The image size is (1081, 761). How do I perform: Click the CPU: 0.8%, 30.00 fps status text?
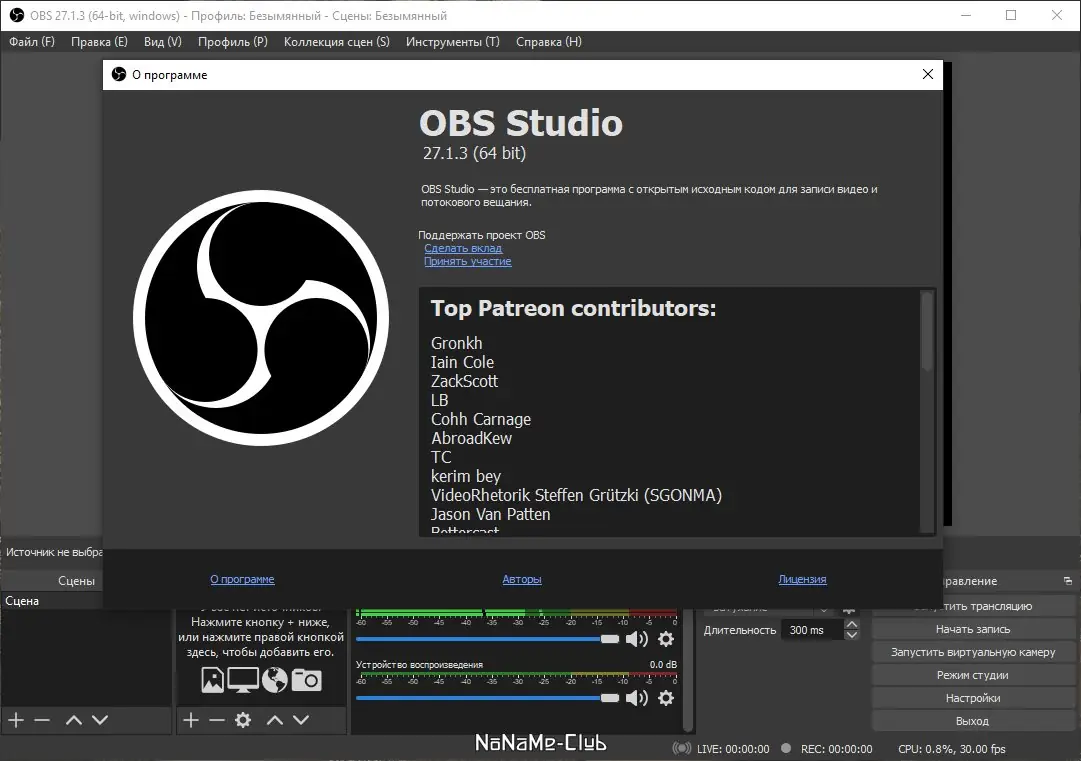[x=951, y=749]
